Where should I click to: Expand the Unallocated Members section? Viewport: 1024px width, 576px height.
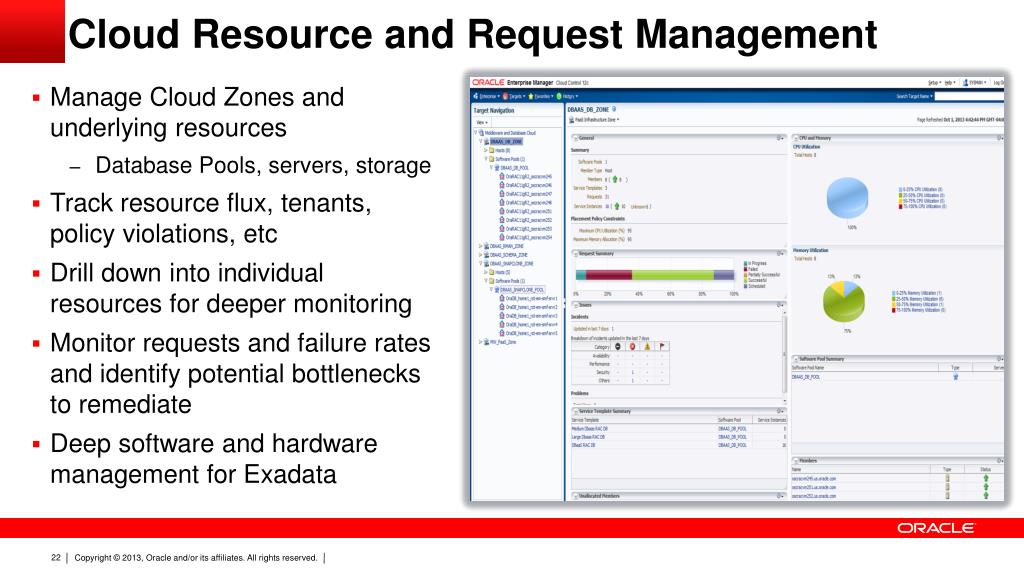(575, 496)
